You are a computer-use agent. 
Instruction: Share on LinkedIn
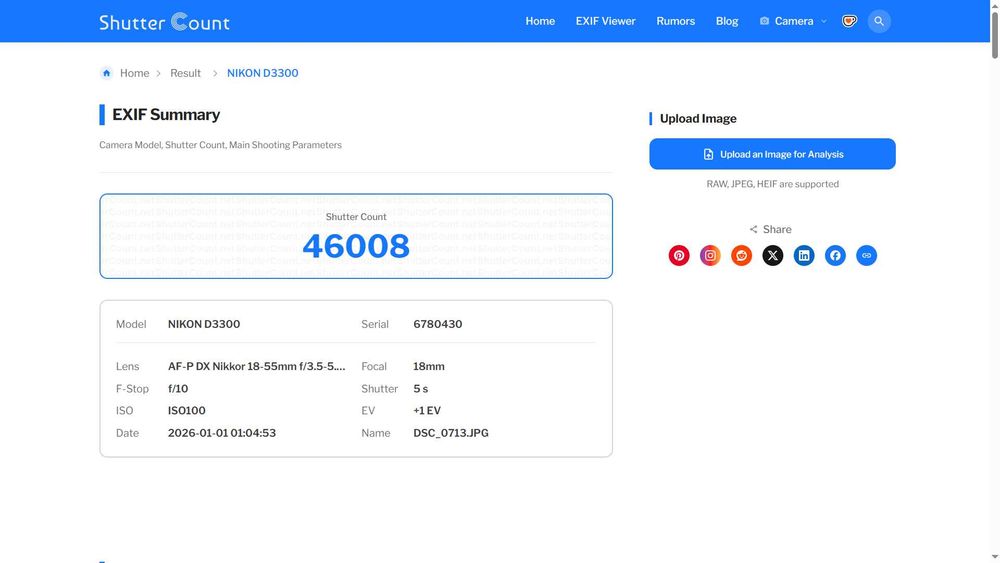pyautogui.click(x=804, y=255)
